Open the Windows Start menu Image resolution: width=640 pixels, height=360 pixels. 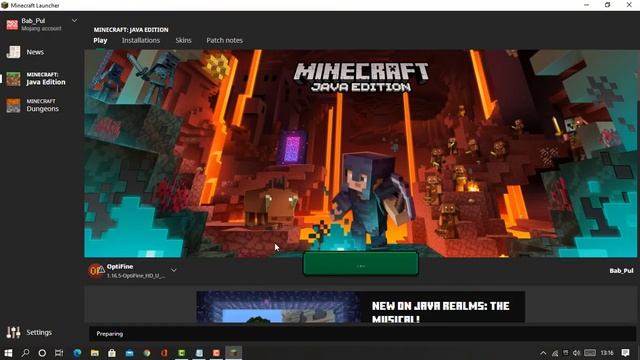[x=8, y=353]
